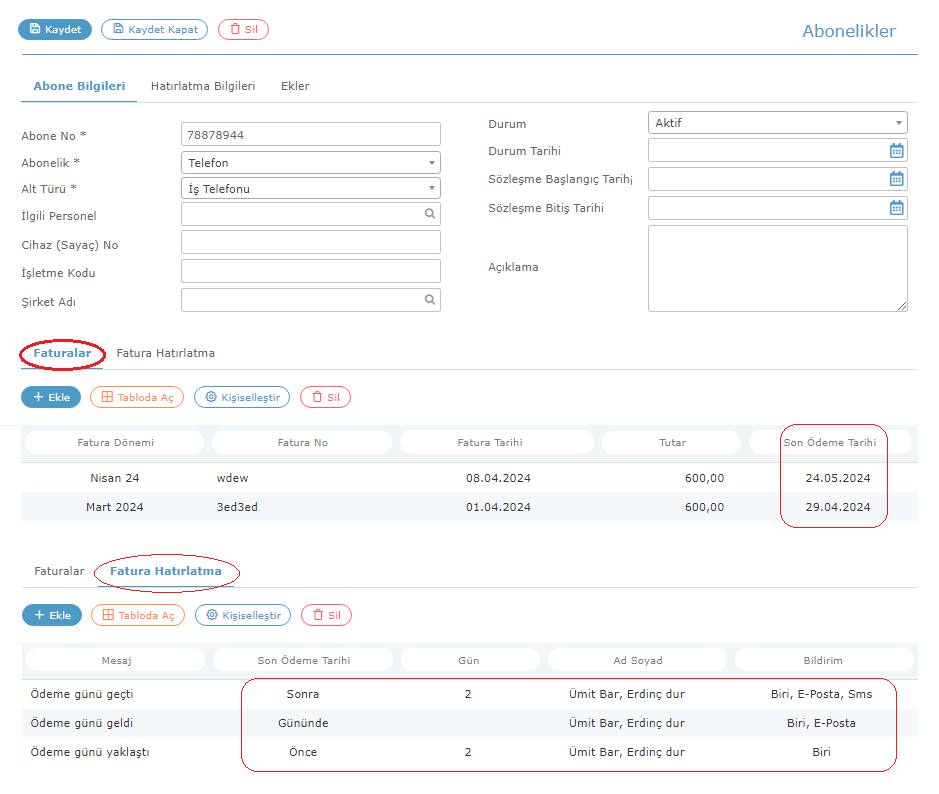Select the lower Faturalar tab
This screenshot has width=939, height=794.
click(x=59, y=571)
